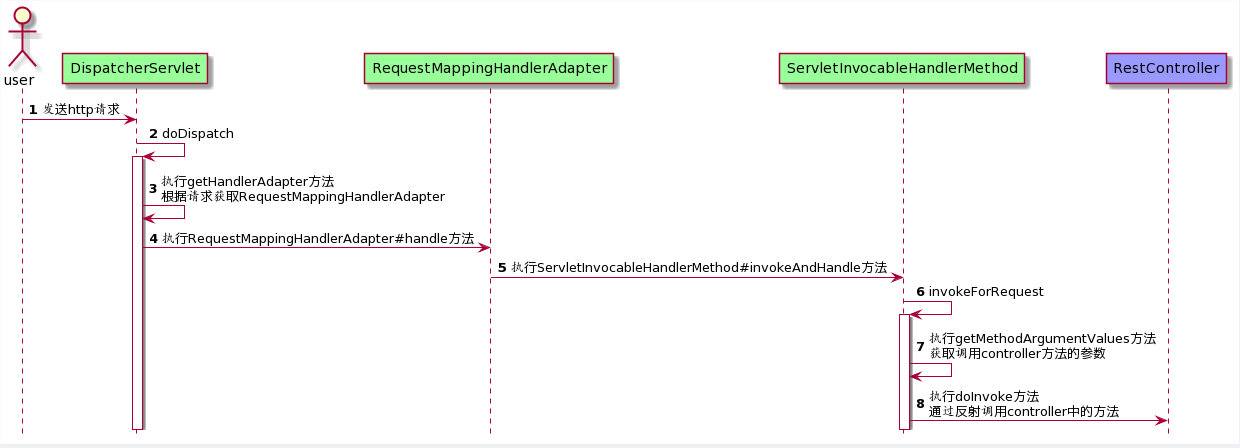The image size is (1240, 448).
Task: Select the ServletInvocableHandlerMethod#invokeAndHandle message label
Action: (x=699, y=268)
